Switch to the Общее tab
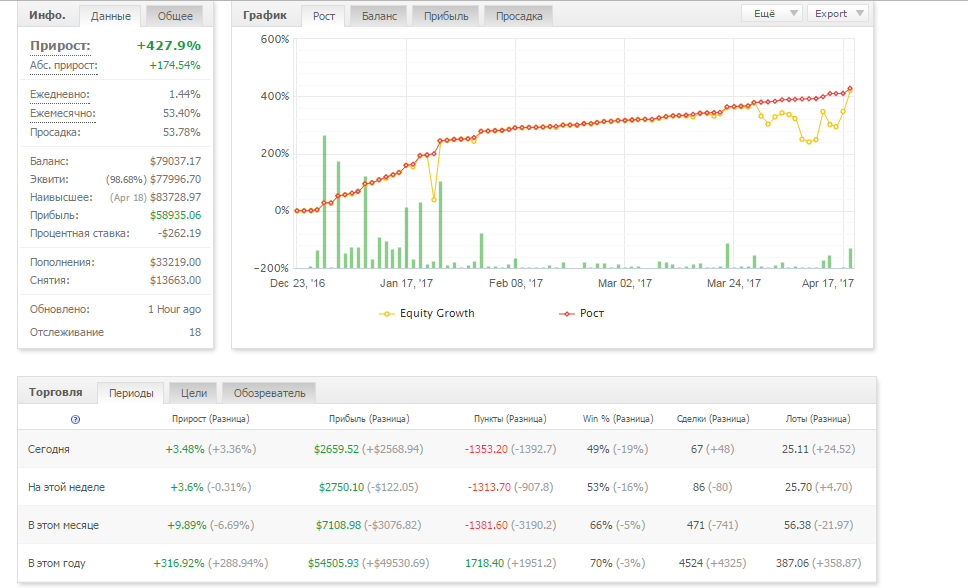Image resolution: width=968 pixels, height=588 pixels. 175,16
